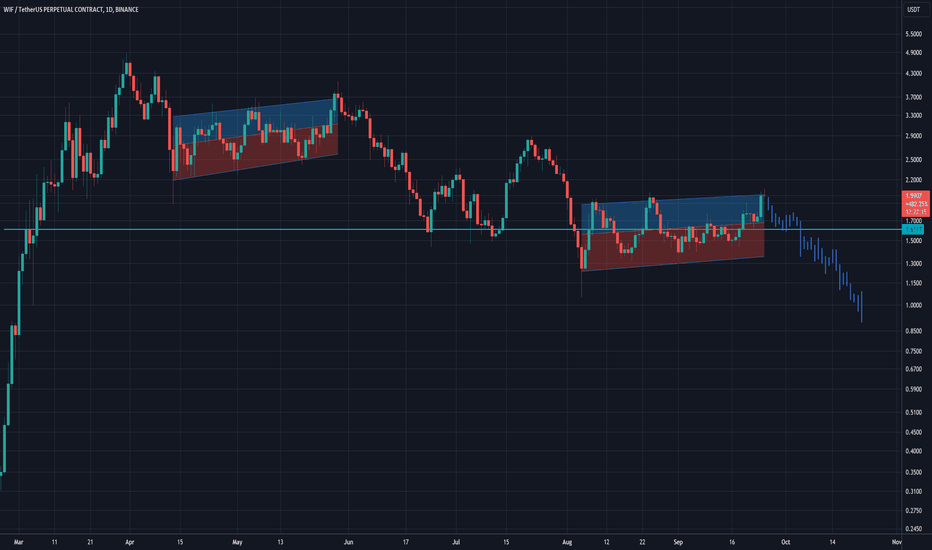Click the 3.7000 price axis label
This screenshot has height=550, width=932.
coord(913,97)
